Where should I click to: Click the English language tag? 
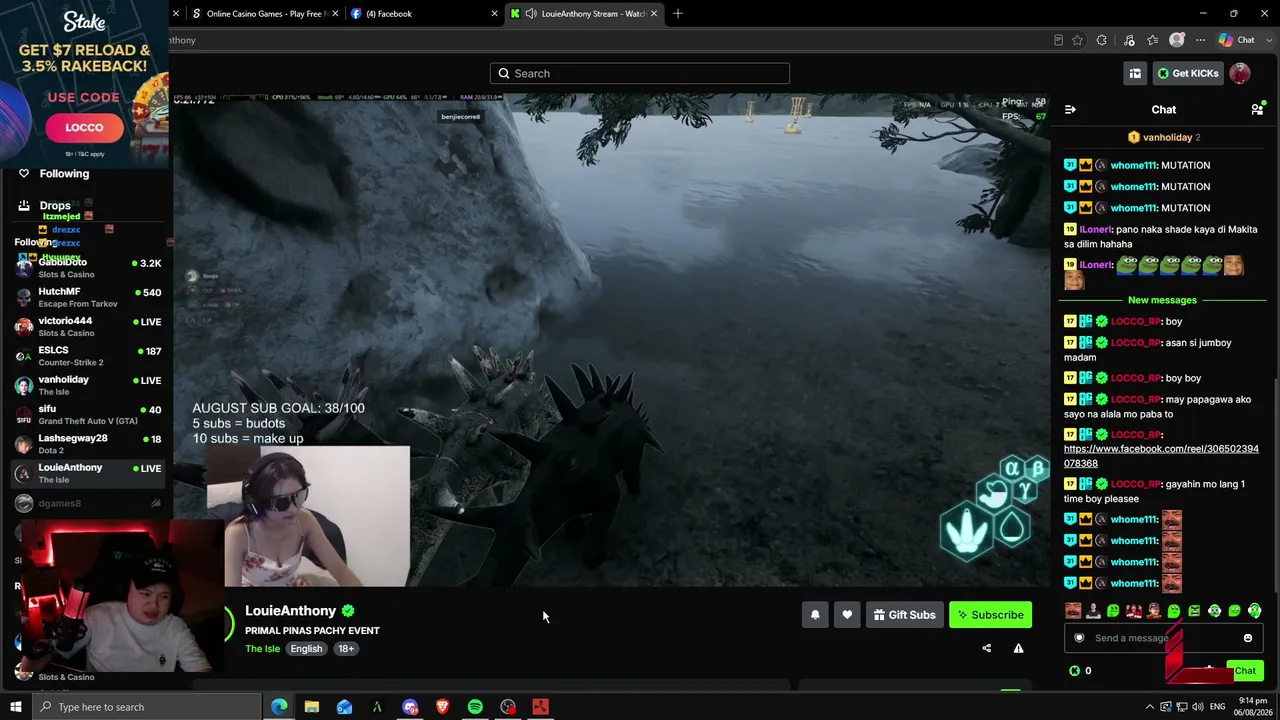tap(306, 649)
